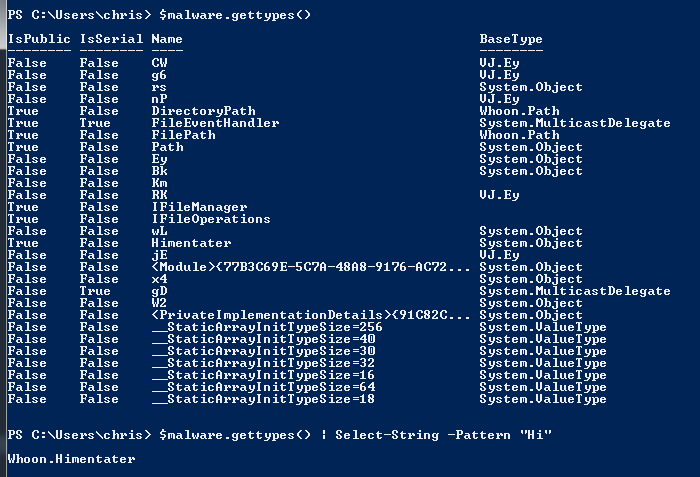The width and height of the screenshot is (700, 477).
Task: Click the gD type name
Action: pyautogui.click(x=159, y=291)
